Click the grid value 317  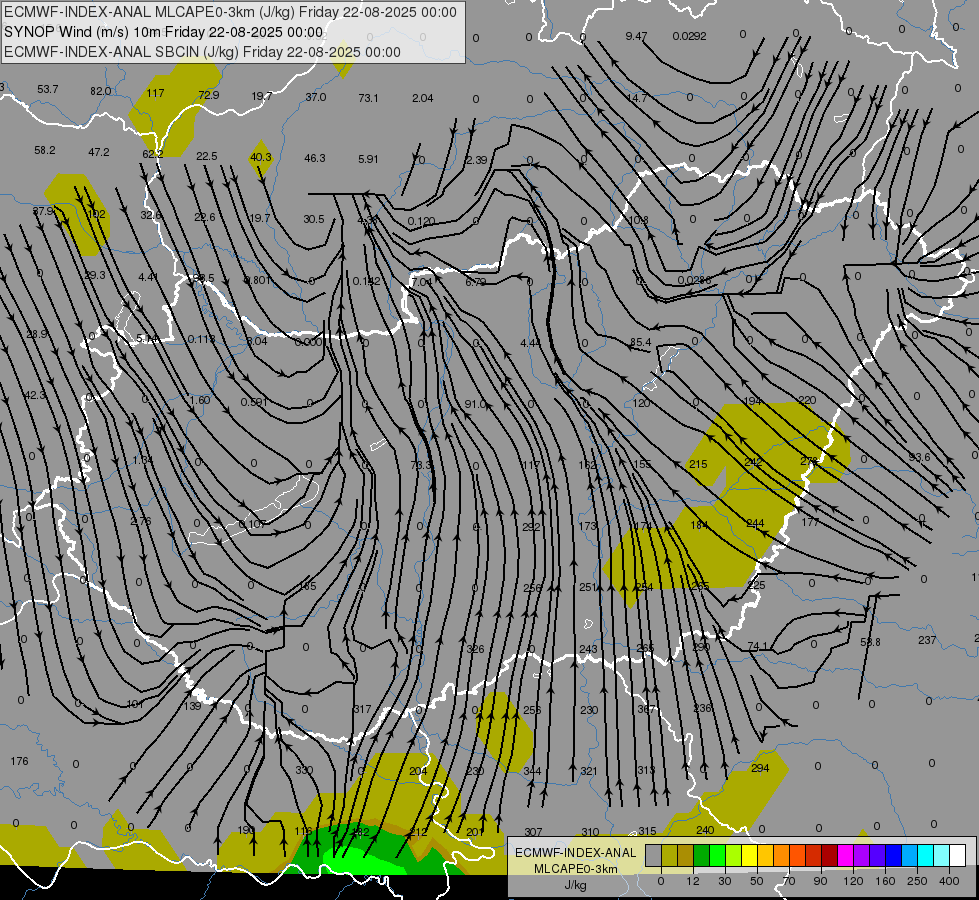click(x=362, y=710)
